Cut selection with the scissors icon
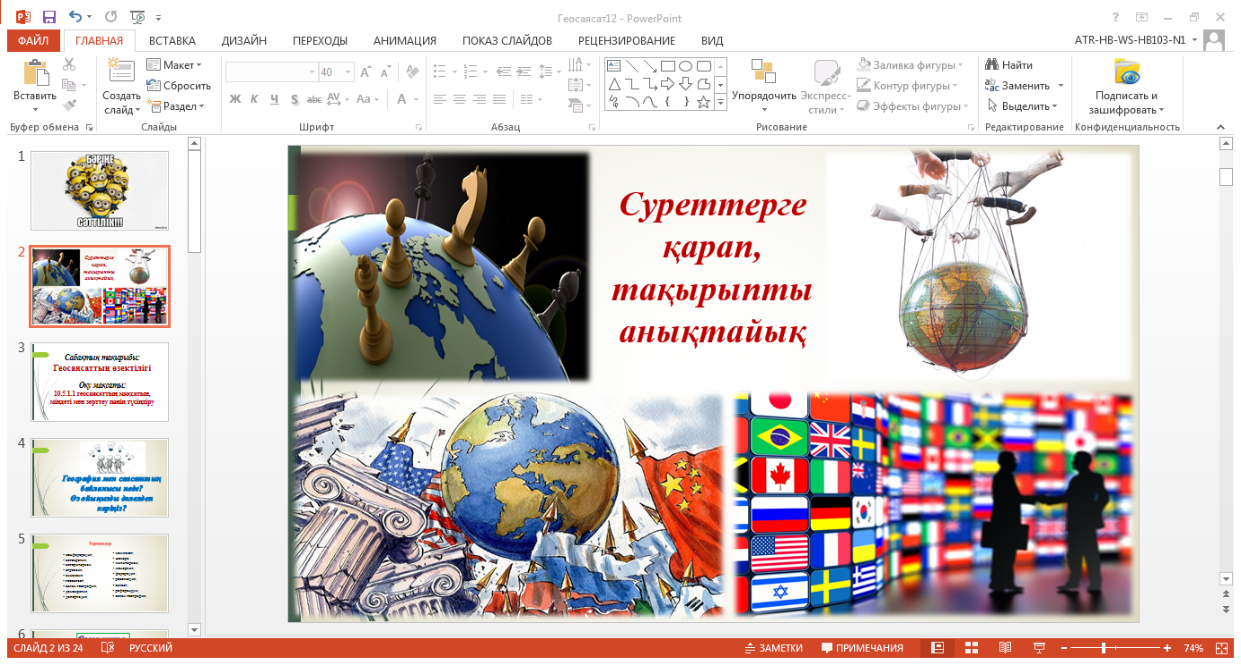The width and height of the screenshot is (1241, 665). click(69, 65)
